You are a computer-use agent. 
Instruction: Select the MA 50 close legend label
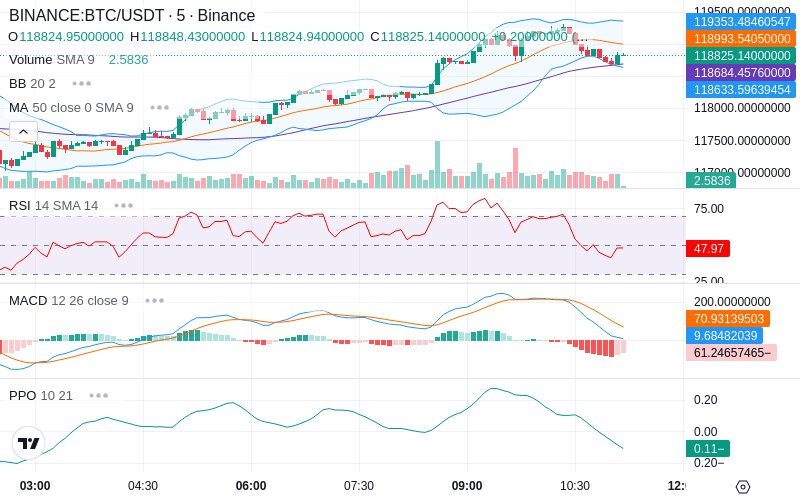pyautogui.click(x=71, y=108)
